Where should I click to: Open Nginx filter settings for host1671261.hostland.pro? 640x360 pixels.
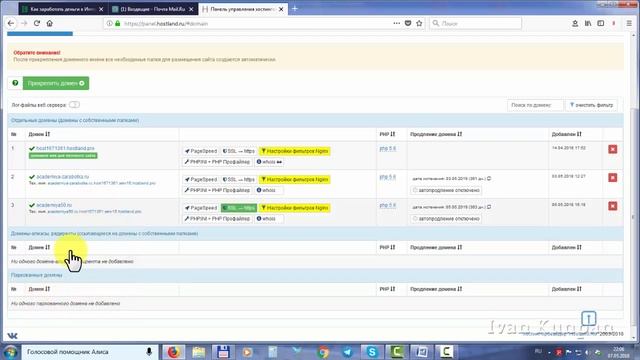(295, 151)
